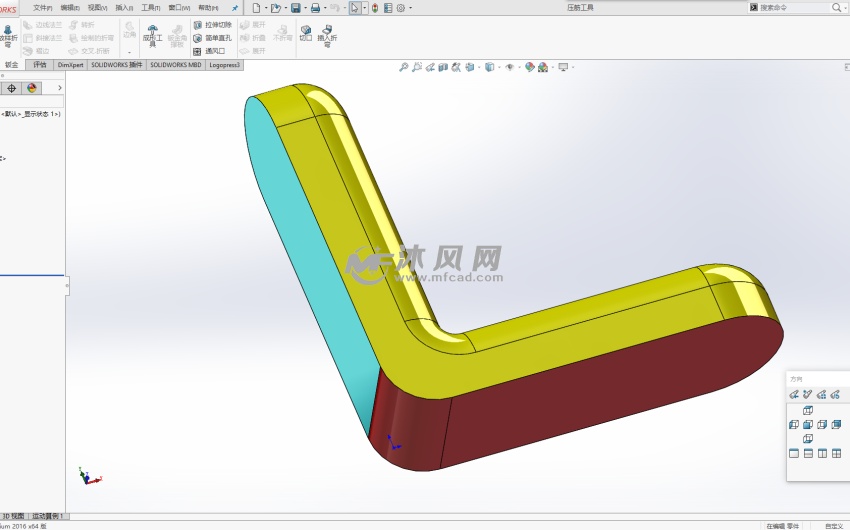850x530 pixels.
Task: Select the single view layout in orientation panel
Action: tap(794, 453)
